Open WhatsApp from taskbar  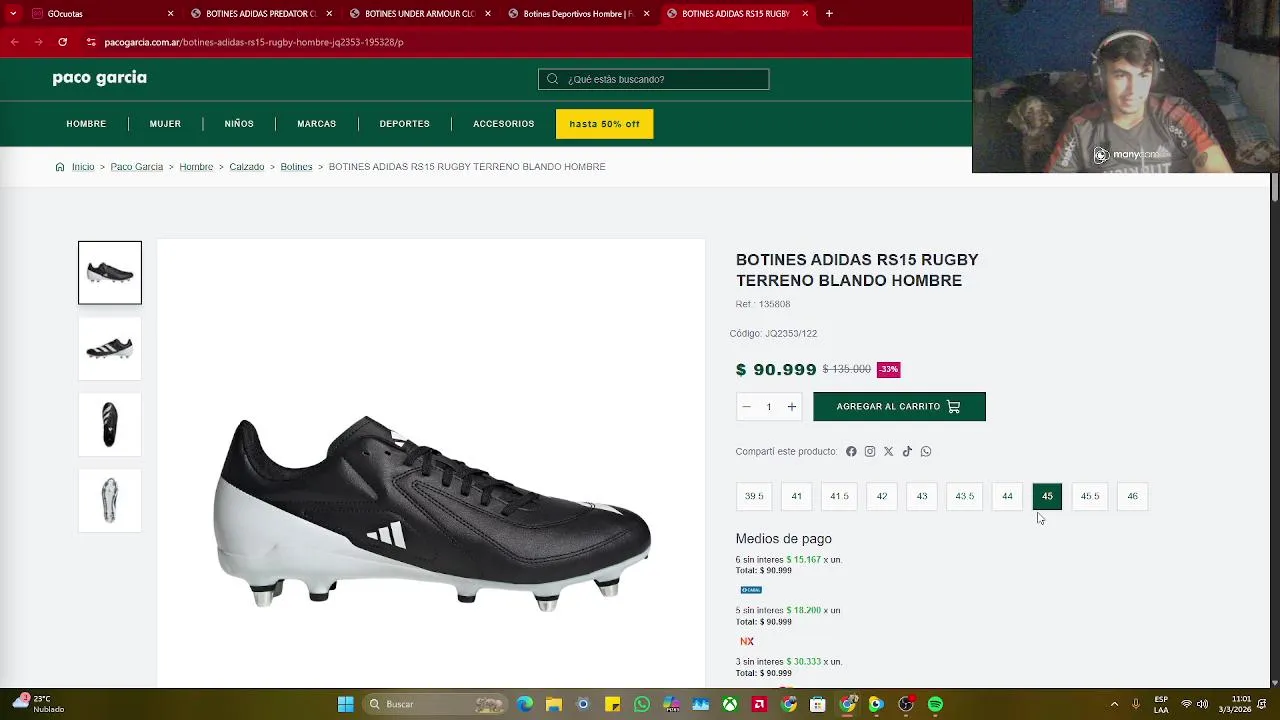point(642,704)
